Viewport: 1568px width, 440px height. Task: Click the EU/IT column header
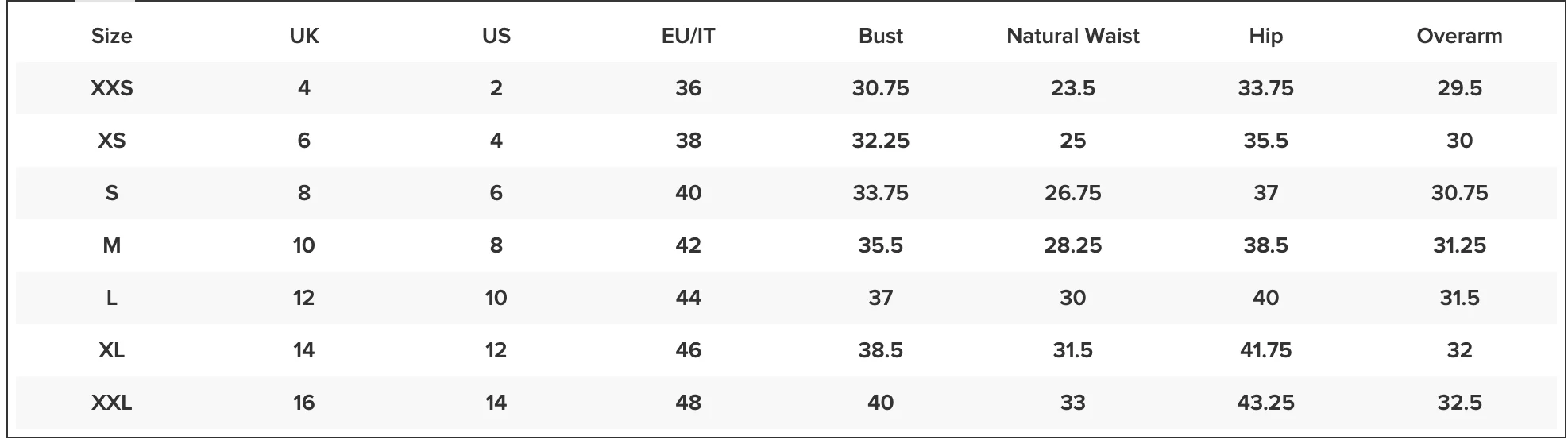(x=688, y=36)
